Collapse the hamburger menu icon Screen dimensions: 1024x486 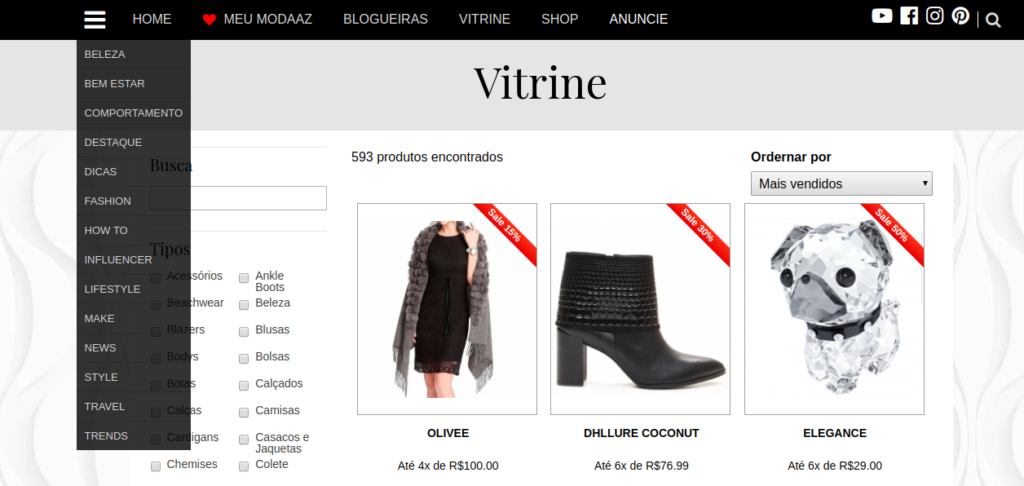pos(95,20)
